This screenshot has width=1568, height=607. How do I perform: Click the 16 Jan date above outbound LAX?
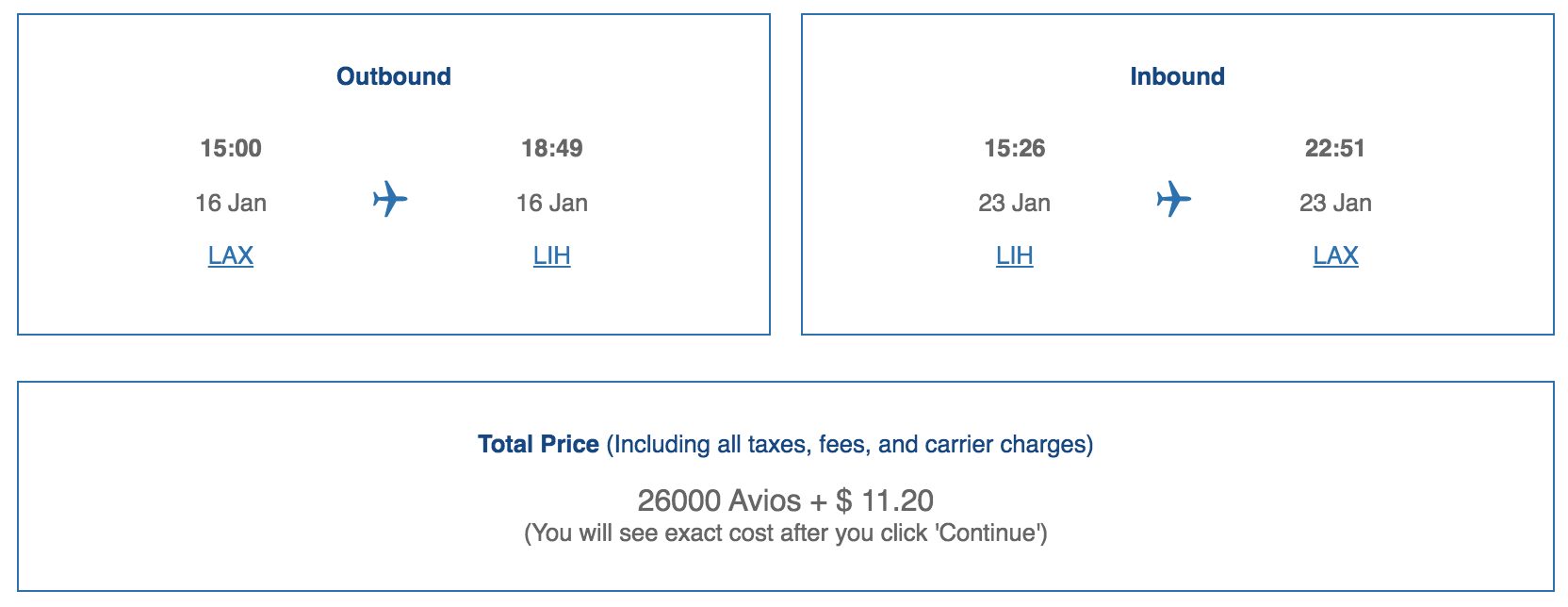(231, 203)
